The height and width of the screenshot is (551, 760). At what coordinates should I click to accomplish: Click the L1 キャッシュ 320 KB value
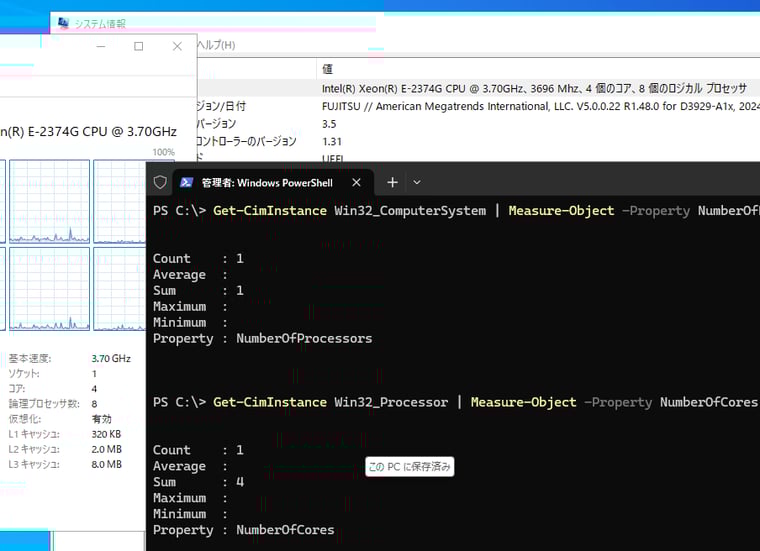point(106,434)
